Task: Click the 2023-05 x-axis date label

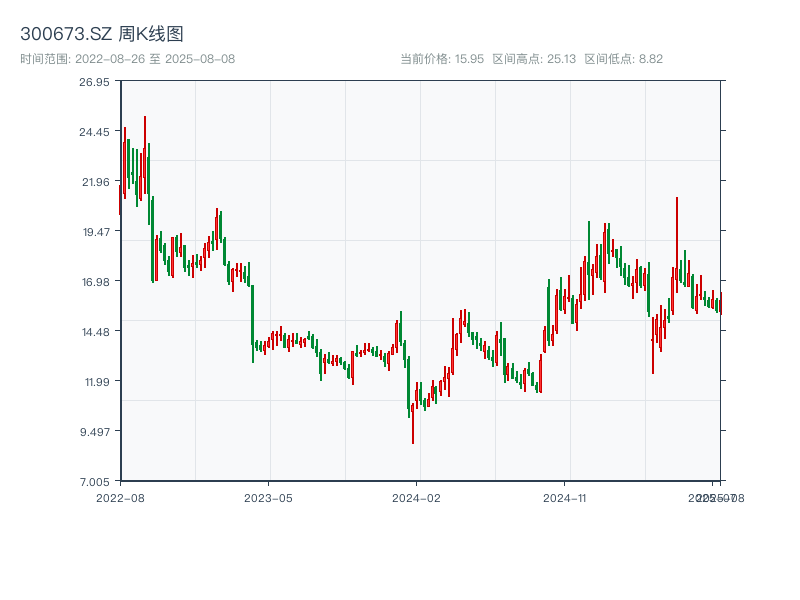Action: click(x=268, y=497)
